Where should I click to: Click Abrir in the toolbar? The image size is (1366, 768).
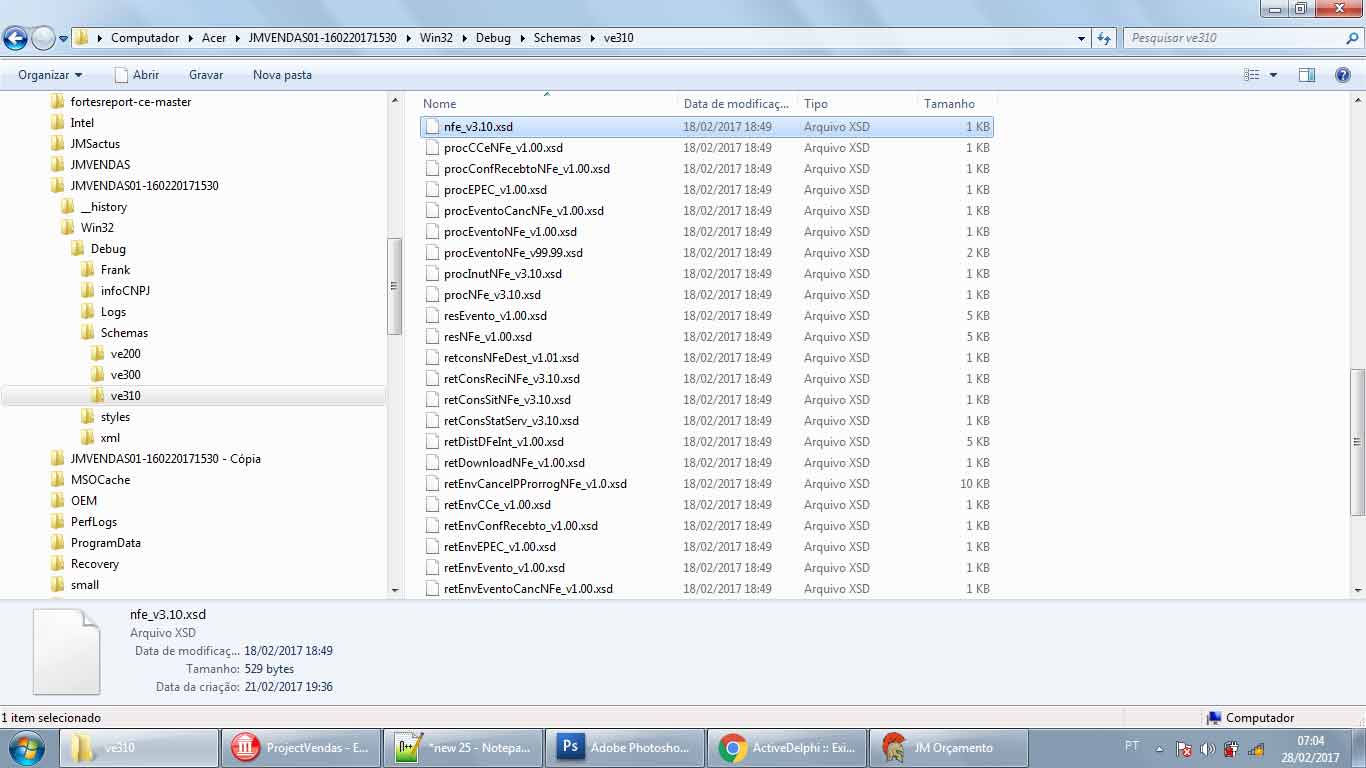click(x=137, y=75)
